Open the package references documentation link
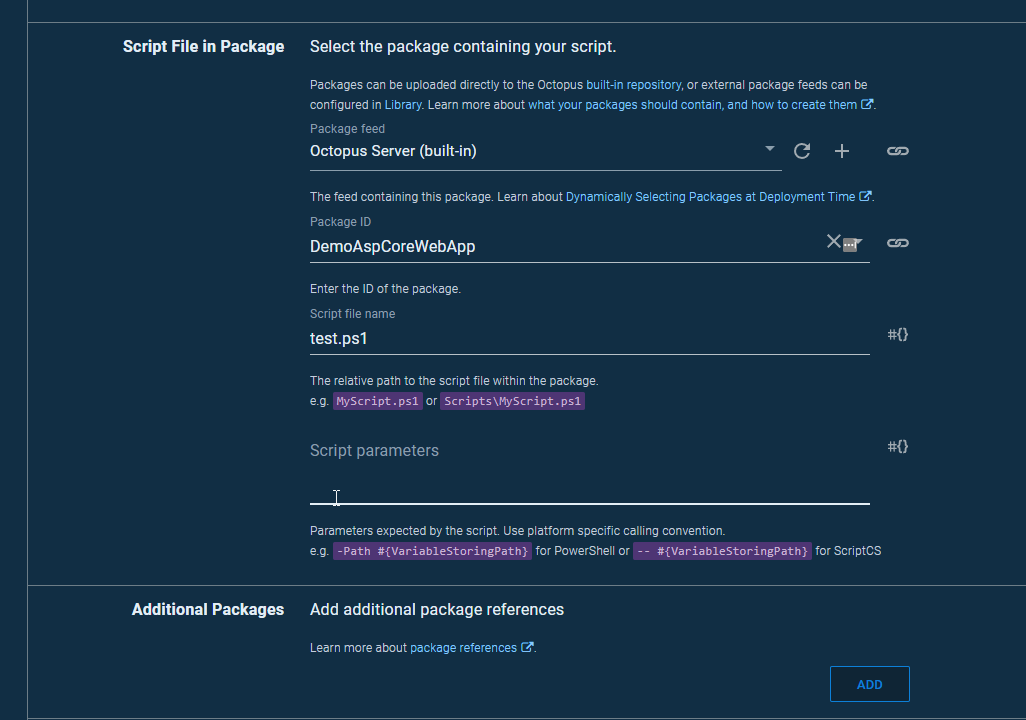The height and width of the screenshot is (720, 1026). (x=464, y=647)
